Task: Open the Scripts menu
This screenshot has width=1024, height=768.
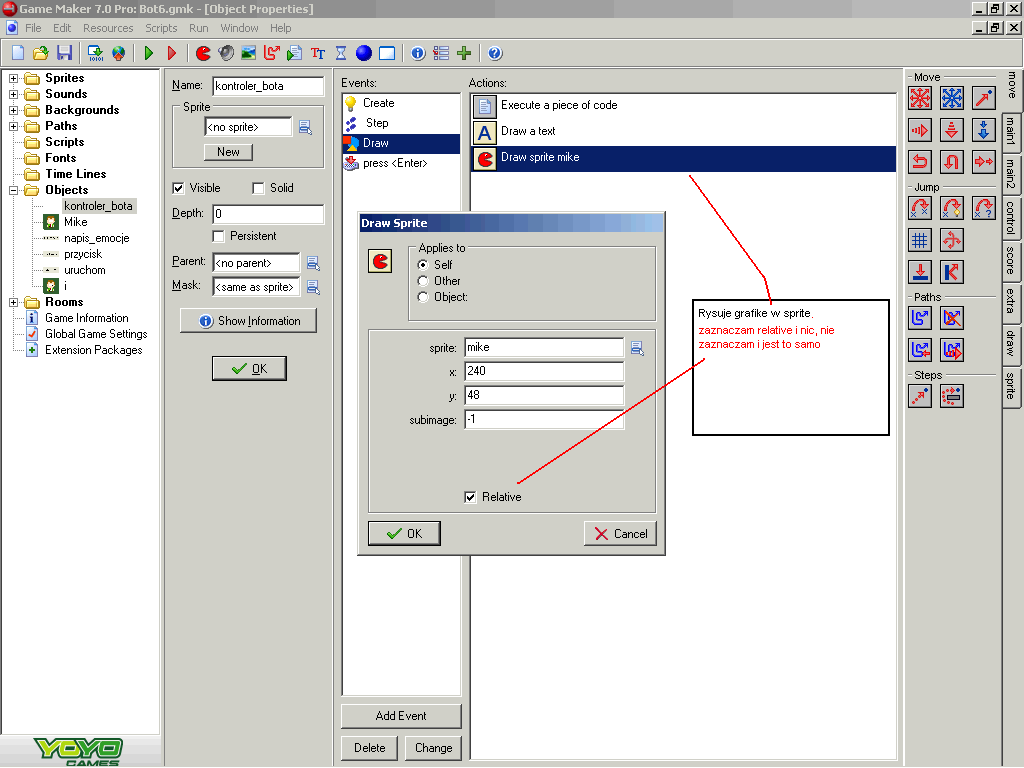Action: (x=161, y=28)
